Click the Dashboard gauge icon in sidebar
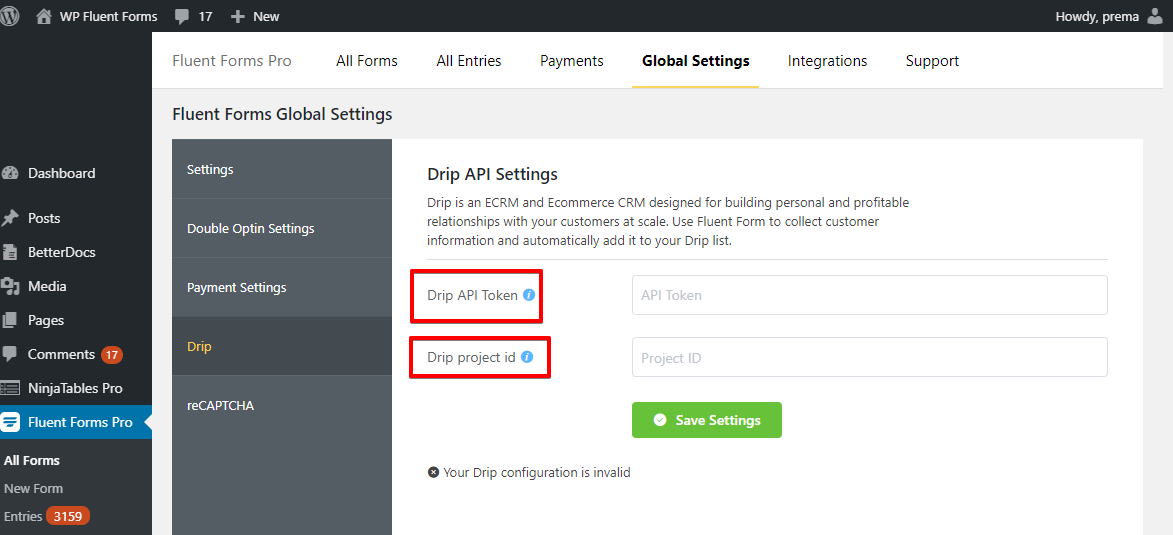Image resolution: width=1173 pixels, height=535 pixels. click(10, 174)
